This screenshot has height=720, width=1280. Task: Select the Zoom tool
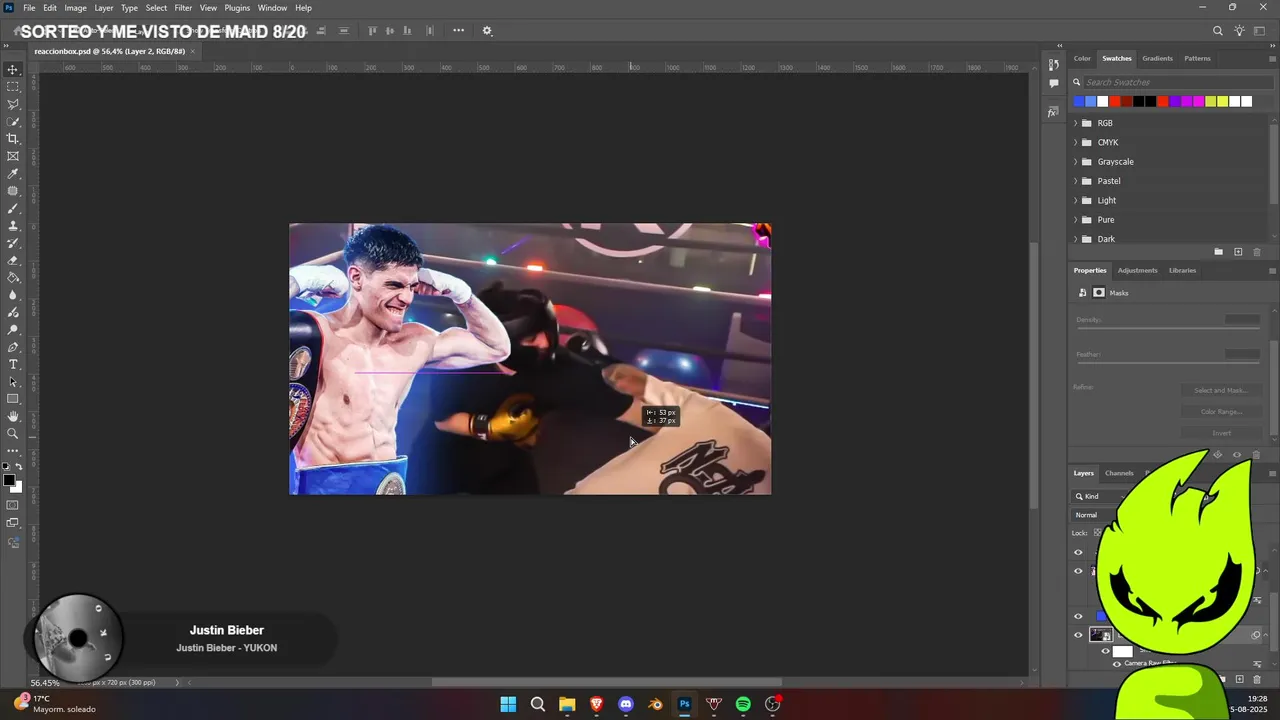click(13, 434)
